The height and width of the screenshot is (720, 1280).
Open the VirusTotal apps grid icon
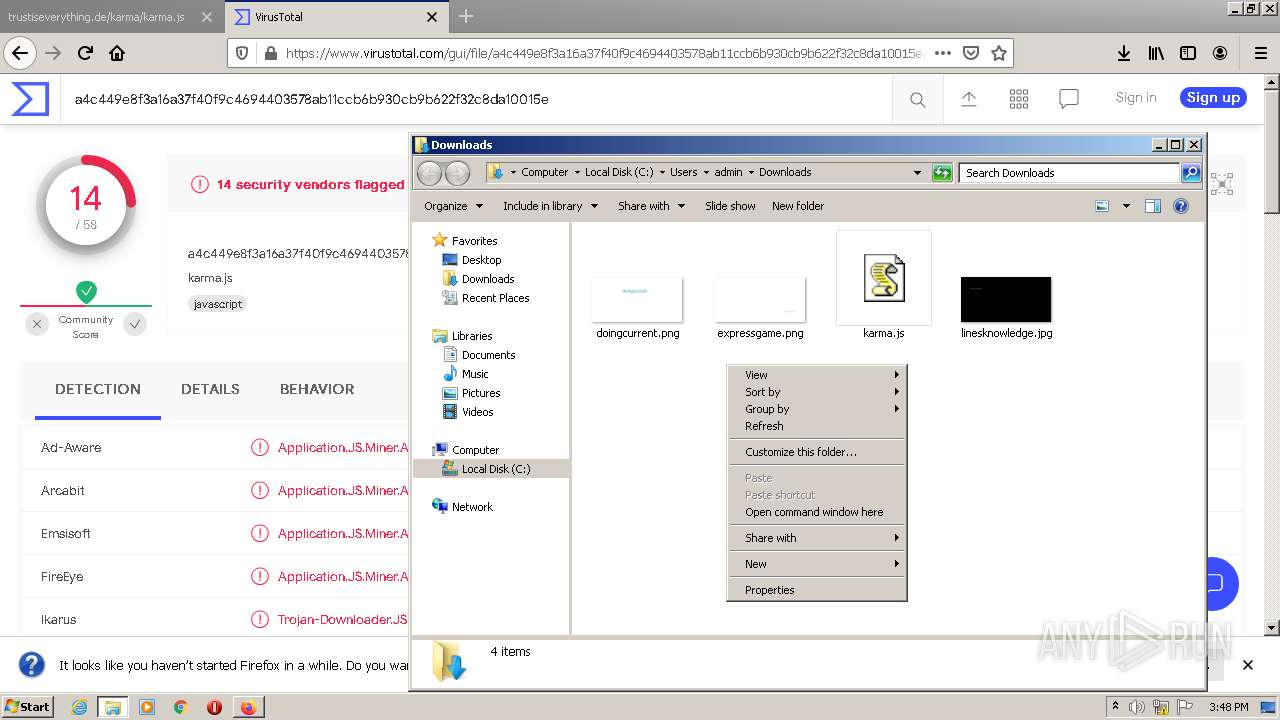1019,98
